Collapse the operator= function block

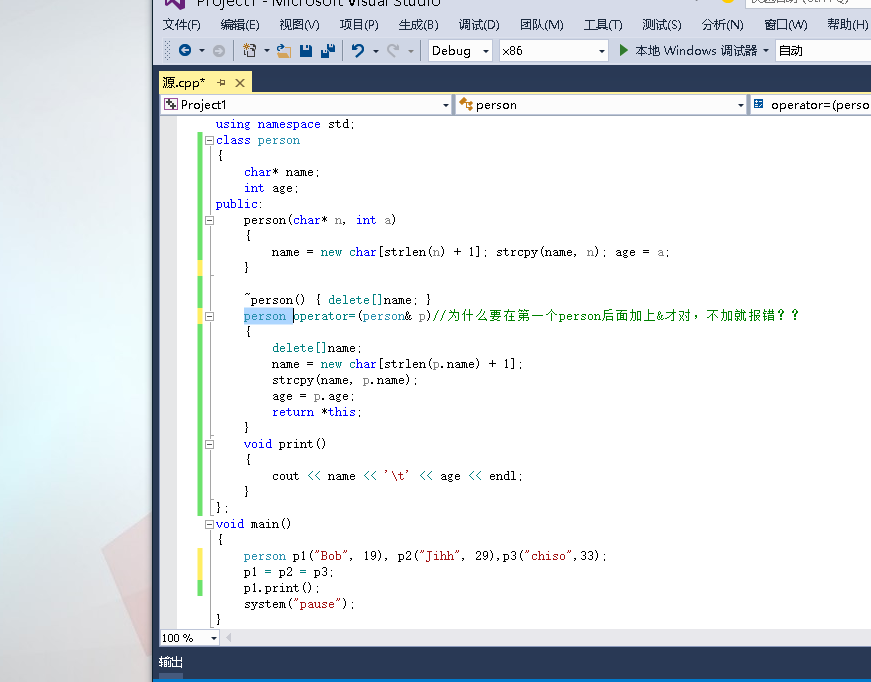coord(209,317)
